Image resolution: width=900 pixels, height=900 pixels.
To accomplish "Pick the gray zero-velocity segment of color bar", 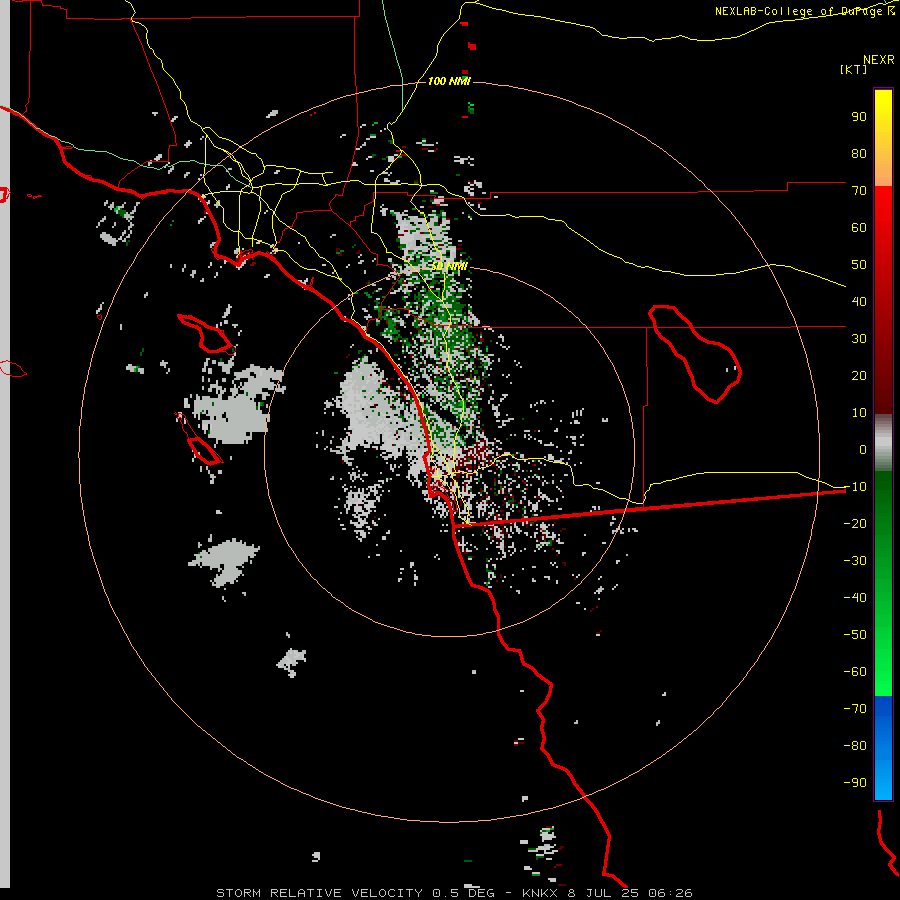I will pyautogui.click(x=883, y=443).
